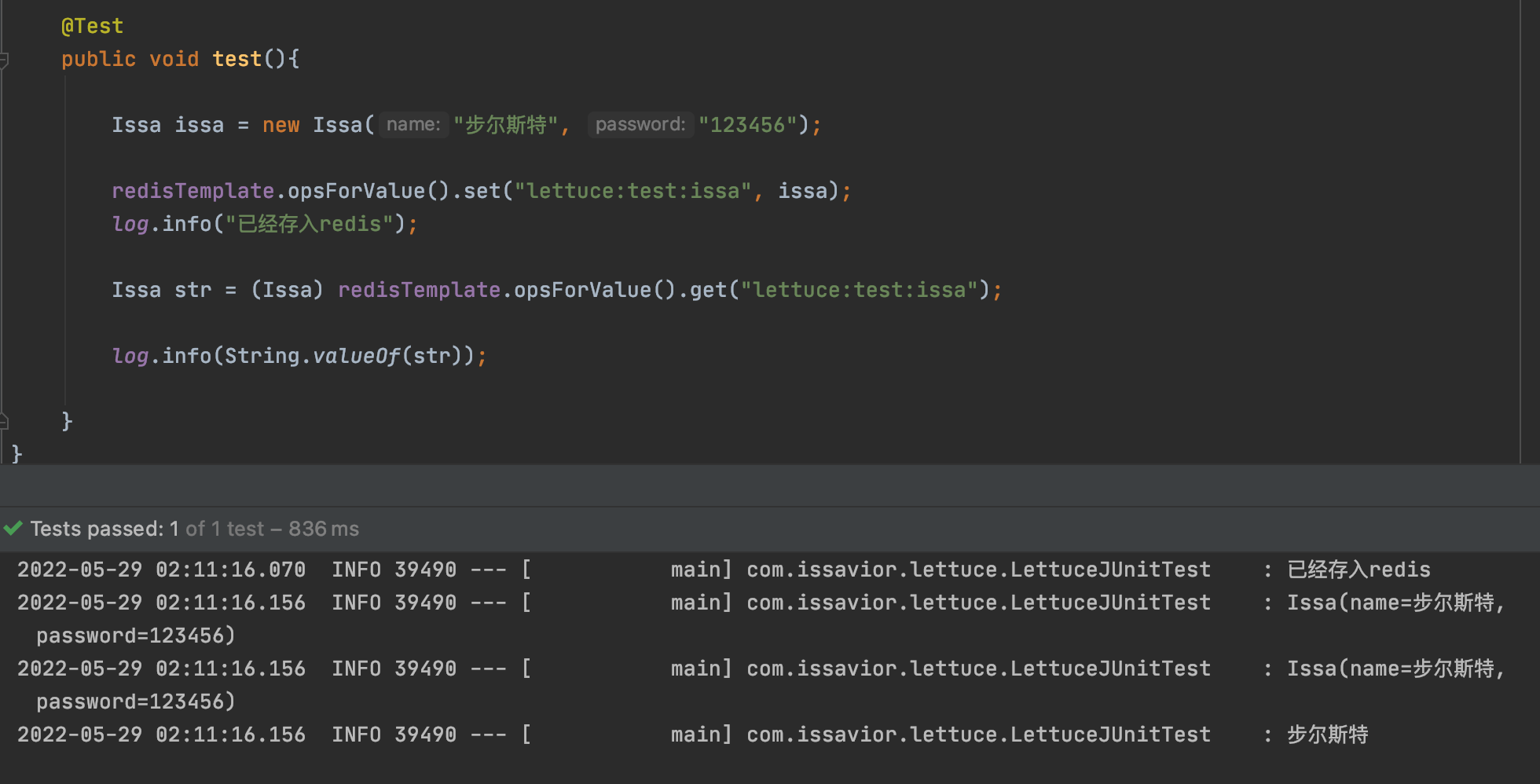Click the 'new' keyword in the Issa declaration

tap(280, 125)
